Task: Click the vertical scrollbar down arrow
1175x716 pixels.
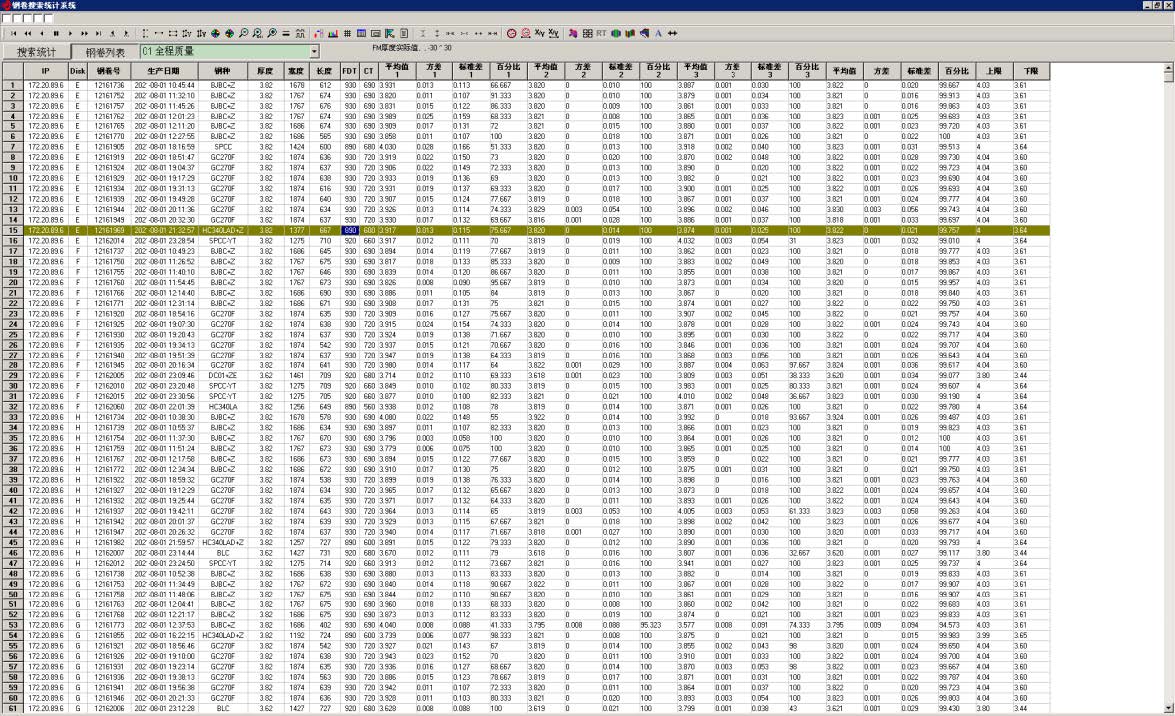Action: point(1167,709)
